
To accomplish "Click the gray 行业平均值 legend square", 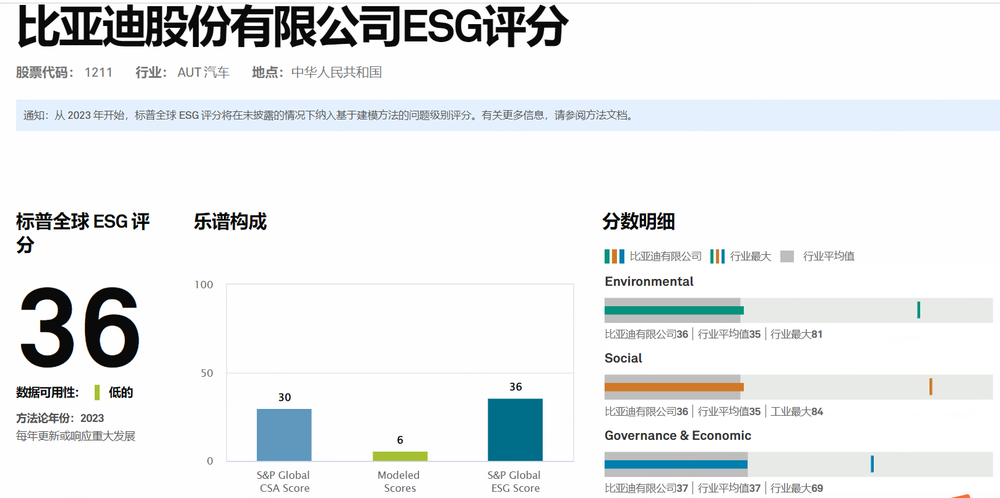I will [786, 256].
